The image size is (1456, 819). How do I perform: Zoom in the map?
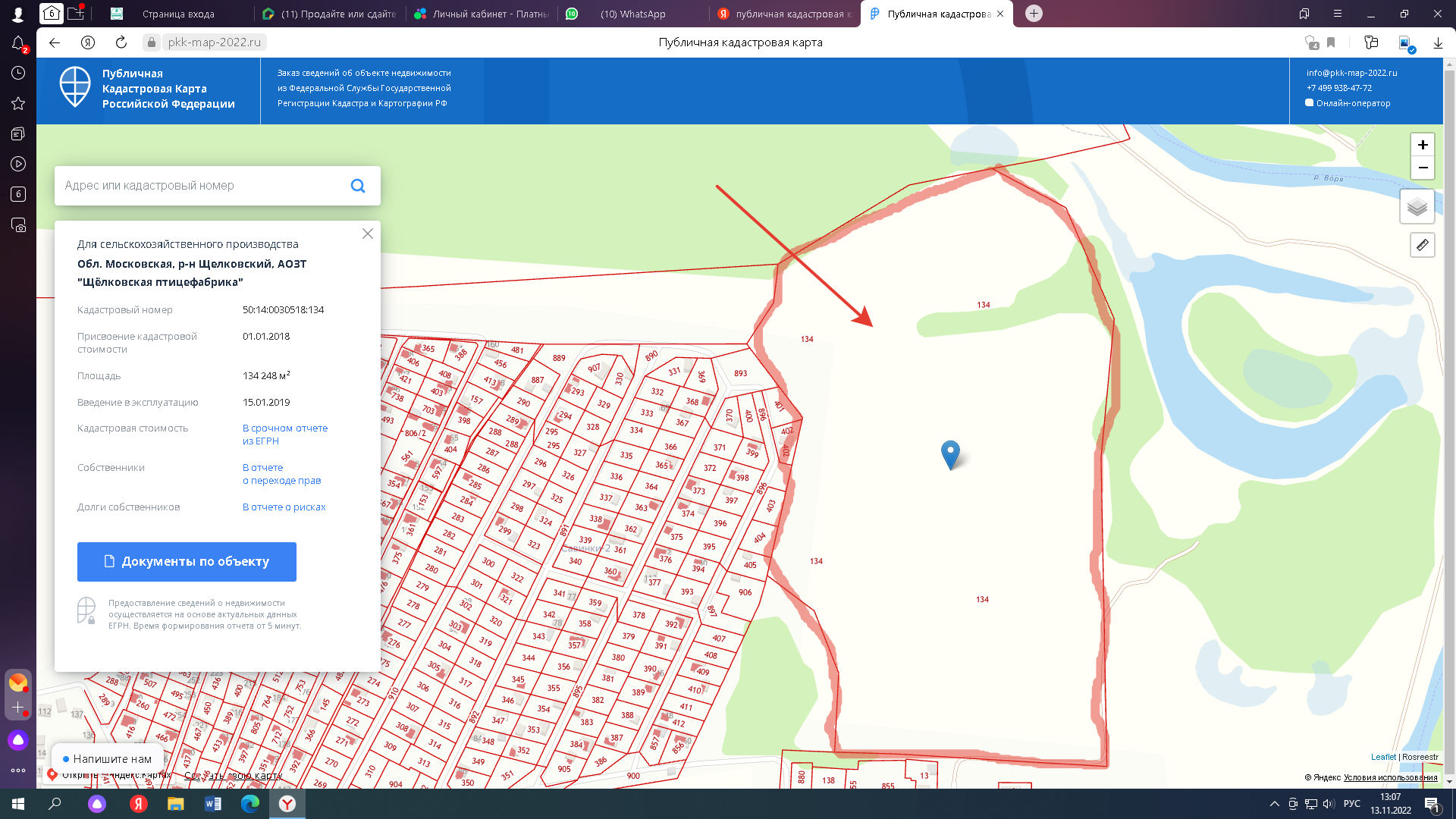1422,145
